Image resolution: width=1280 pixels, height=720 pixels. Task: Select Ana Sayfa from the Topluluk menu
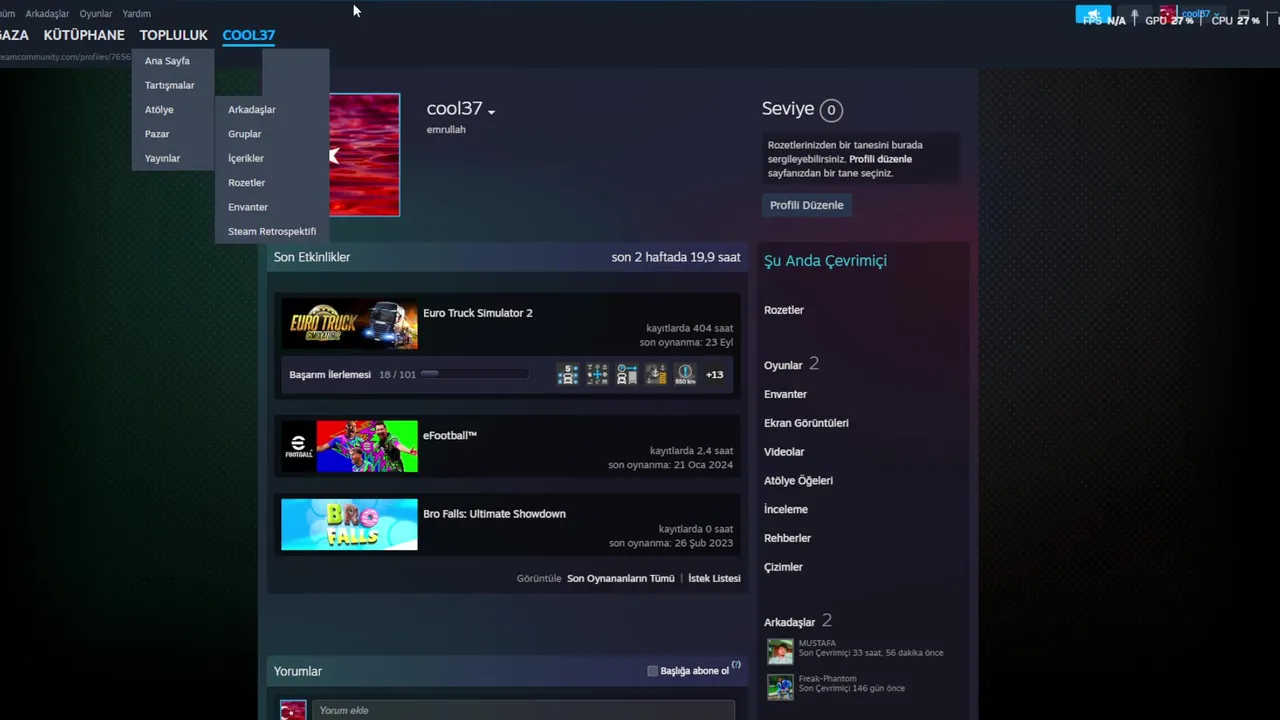167,61
